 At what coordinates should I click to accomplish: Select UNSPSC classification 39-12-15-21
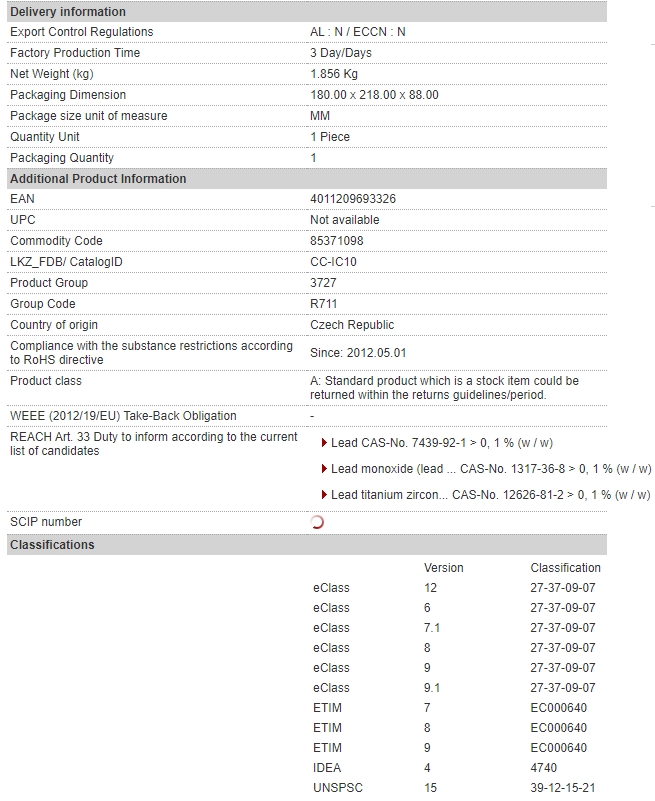coord(563,788)
